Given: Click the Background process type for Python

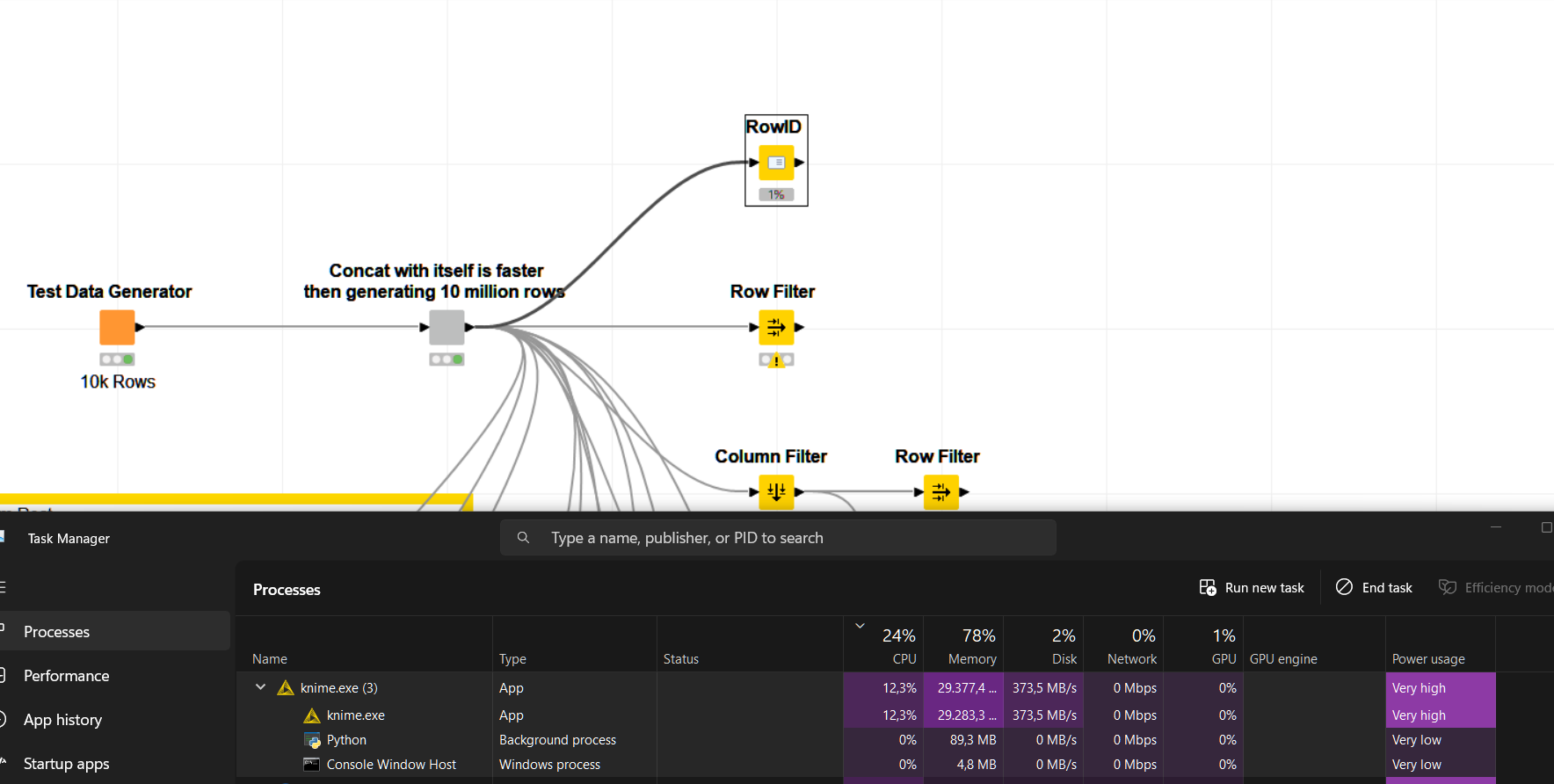Looking at the screenshot, I should click(x=557, y=739).
